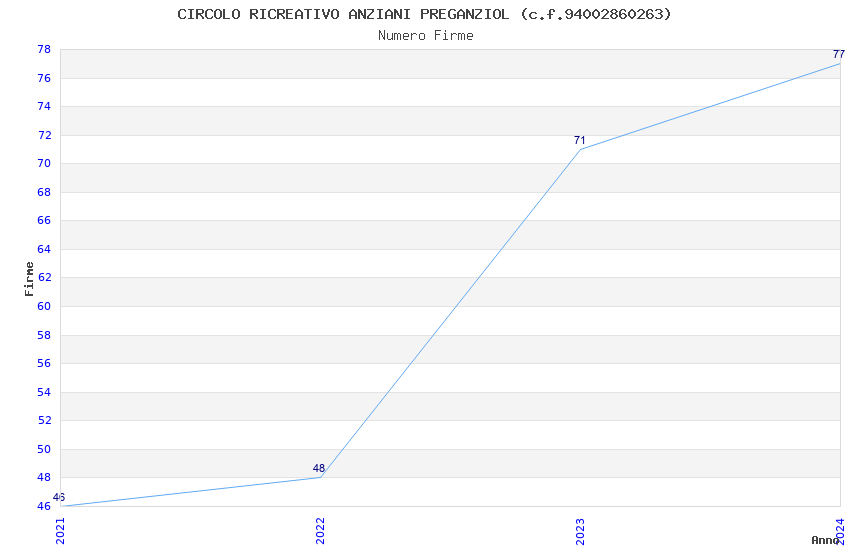Click data point label 77
The height and width of the screenshot is (550, 850).
839,54
